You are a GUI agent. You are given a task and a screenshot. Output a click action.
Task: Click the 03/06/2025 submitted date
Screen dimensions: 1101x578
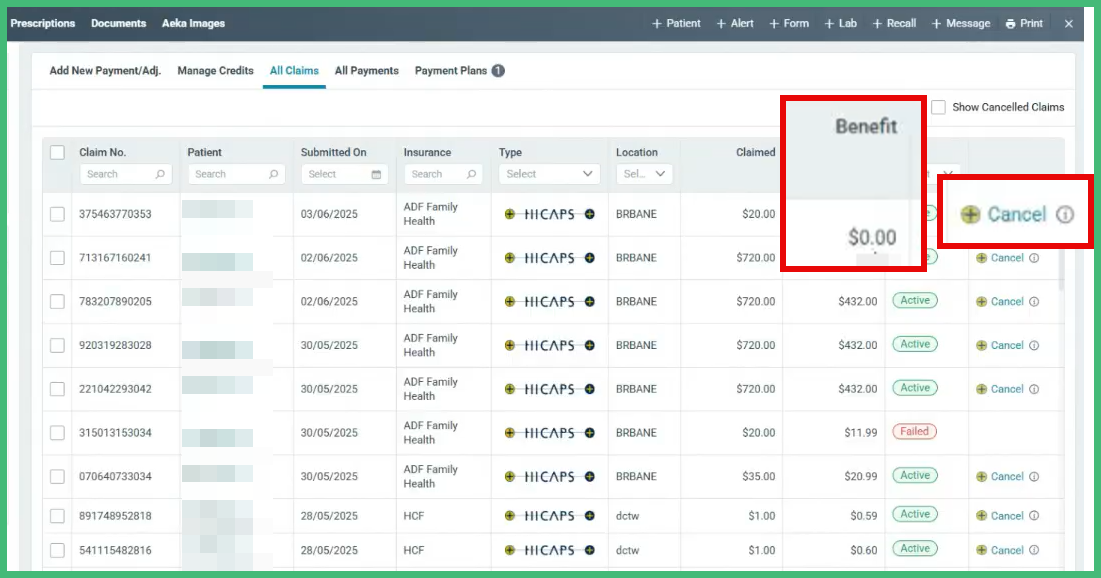tap(329, 214)
